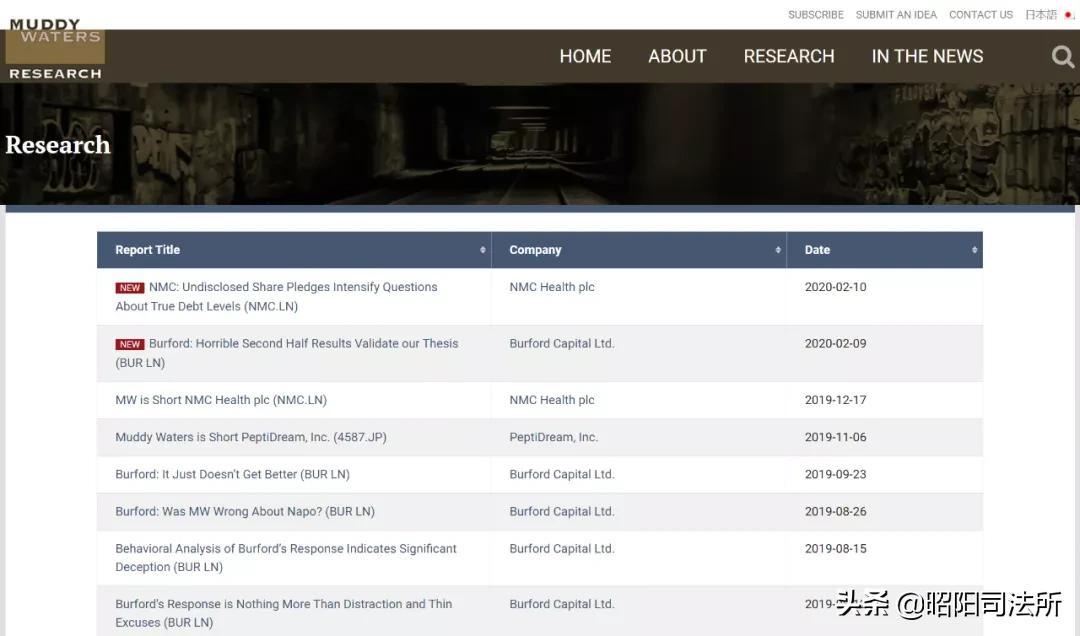
Task: Open the ABOUT navigation item
Action: [677, 57]
